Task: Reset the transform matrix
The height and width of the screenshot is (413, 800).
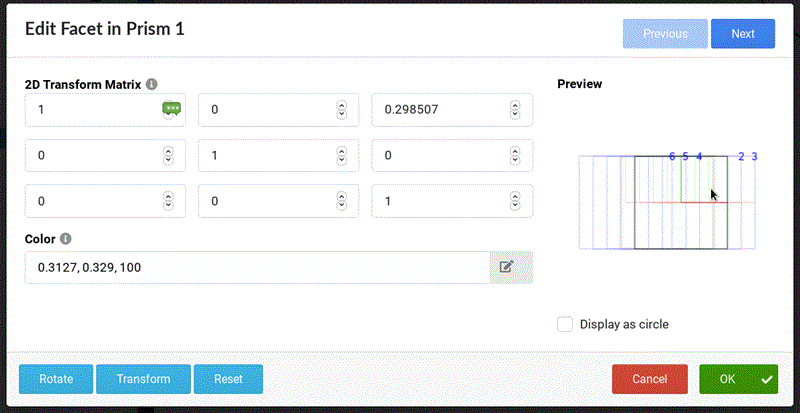Action: 229,379
